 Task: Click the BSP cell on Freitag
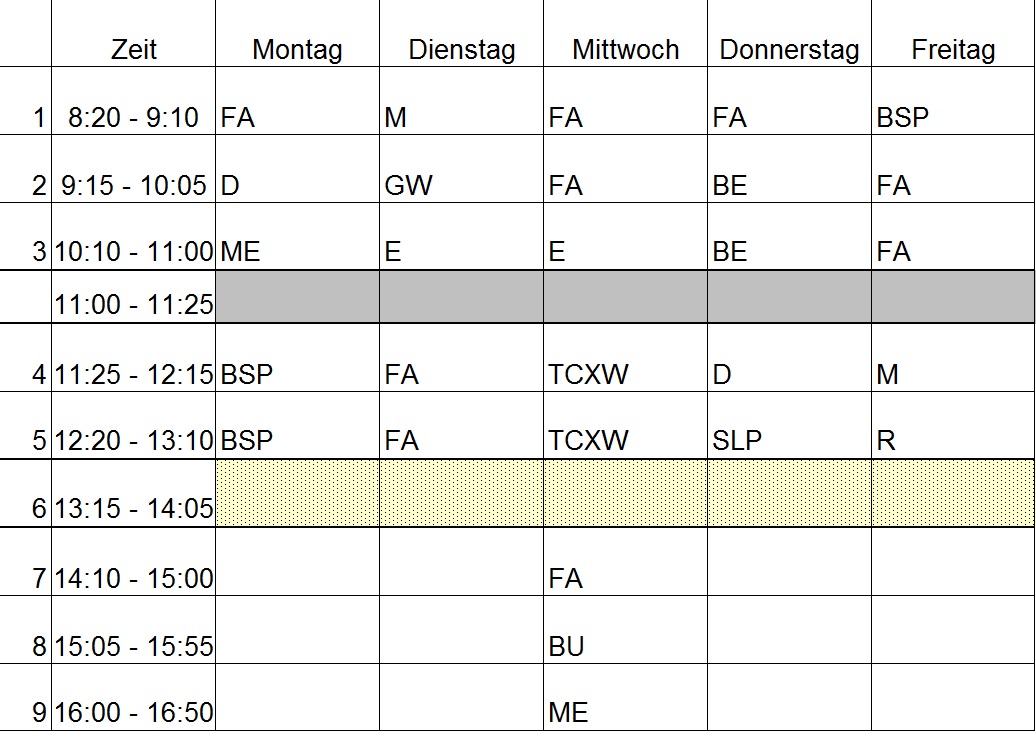[x=953, y=101]
